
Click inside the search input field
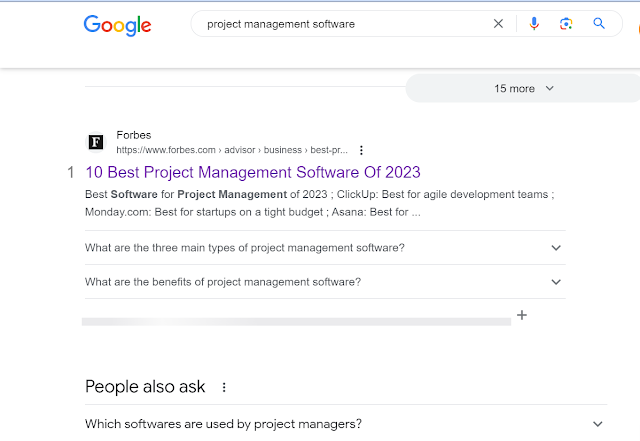[x=340, y=24]
